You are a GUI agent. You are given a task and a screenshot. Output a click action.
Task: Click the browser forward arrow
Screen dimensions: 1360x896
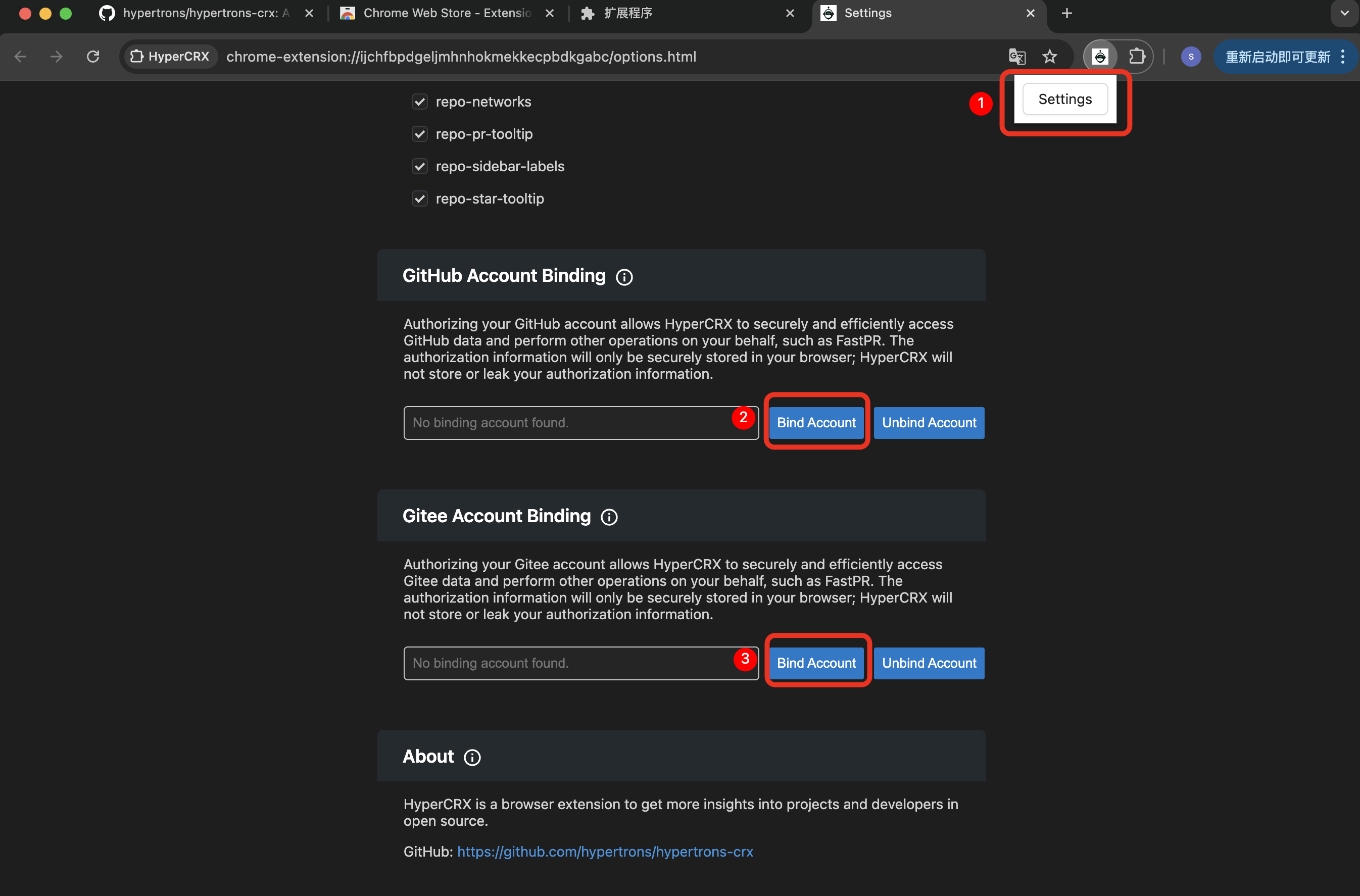pos(56,57)
